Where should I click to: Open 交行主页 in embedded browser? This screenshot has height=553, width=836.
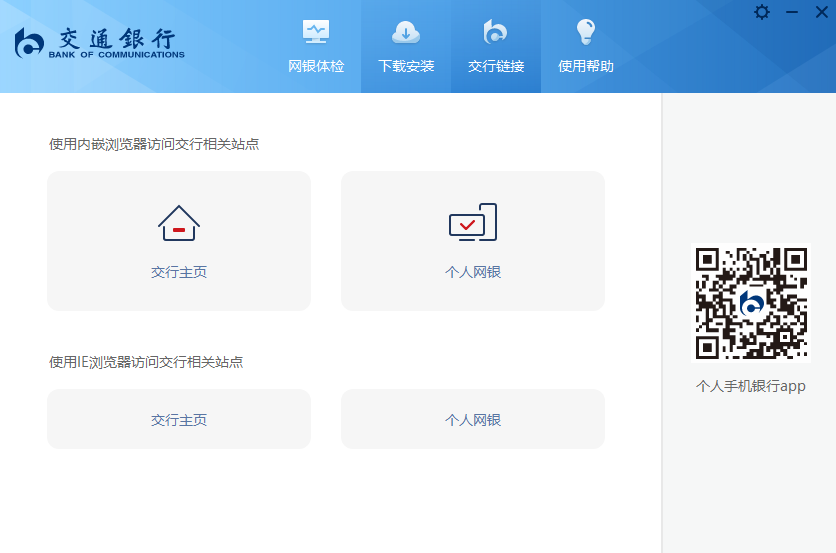(179, 241)
